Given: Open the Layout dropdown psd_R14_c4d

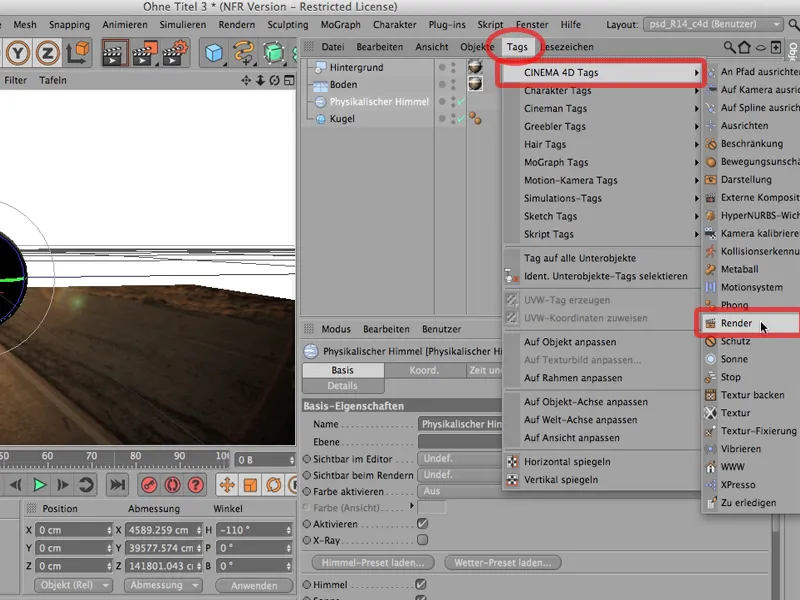Looking at the screenshot, I should [x=713, y=24].
